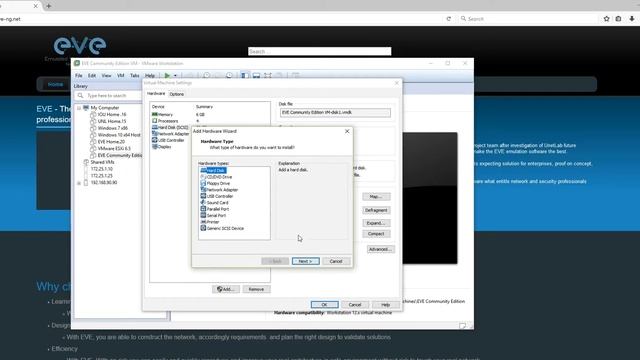Open the power options arrow beside play
The width and height of the screenshot is (640, 360).
(175, 76)
